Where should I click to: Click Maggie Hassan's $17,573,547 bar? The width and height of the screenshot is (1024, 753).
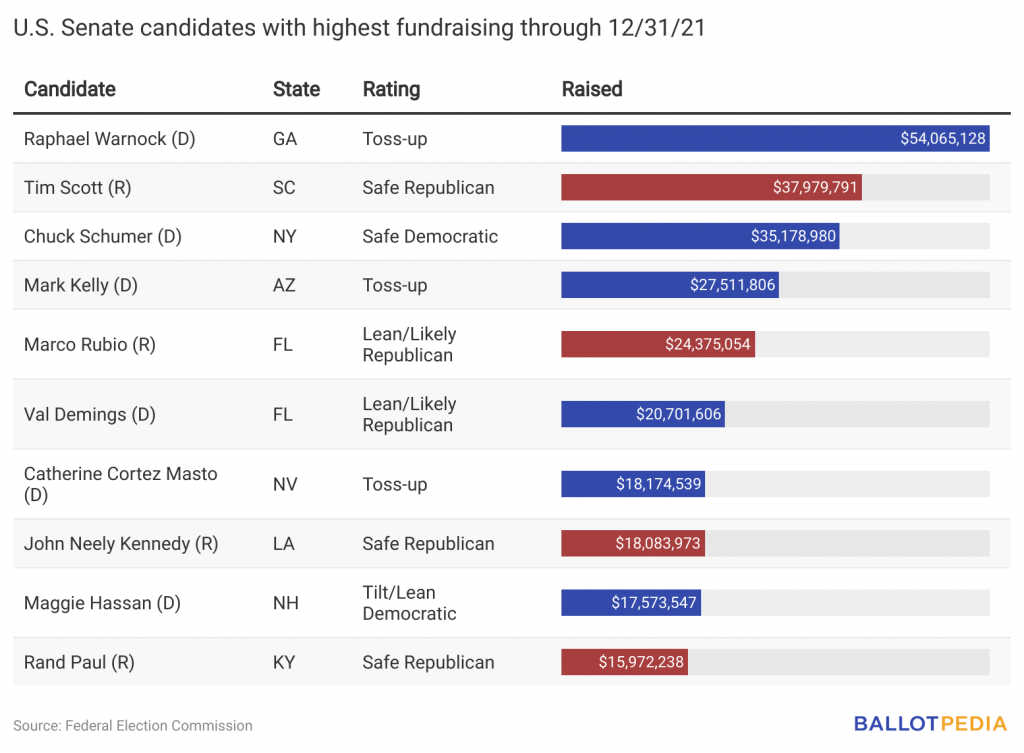click(x=631, y=603)
